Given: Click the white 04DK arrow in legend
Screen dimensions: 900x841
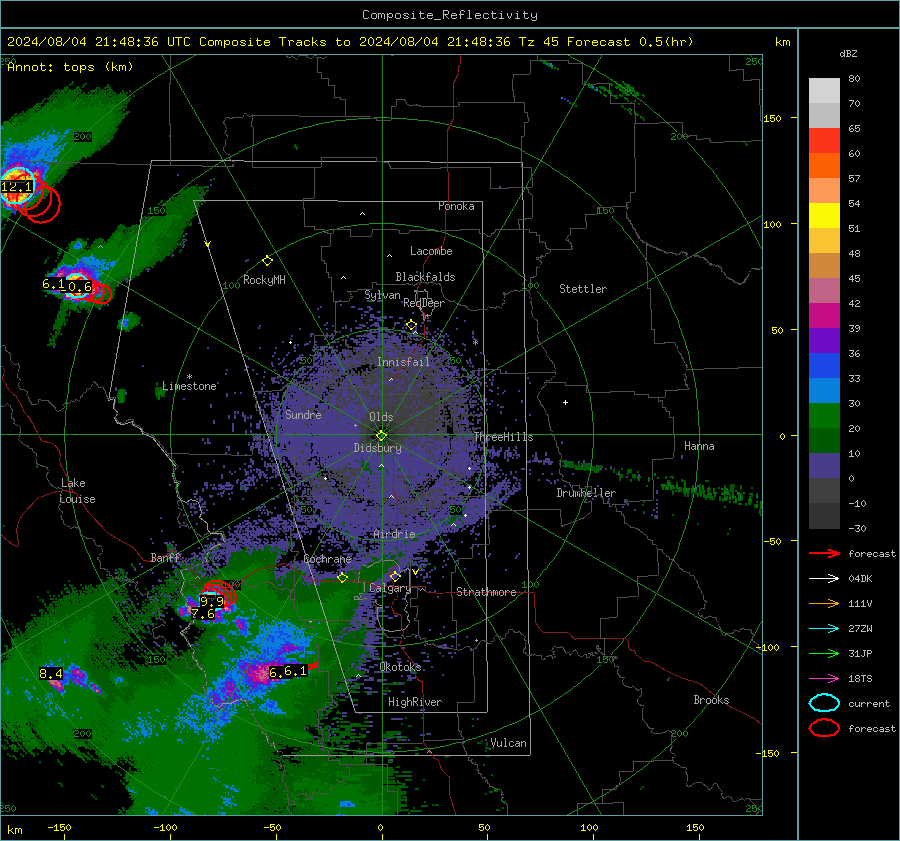Looking at the screenshot, I should tap(824, 578).
